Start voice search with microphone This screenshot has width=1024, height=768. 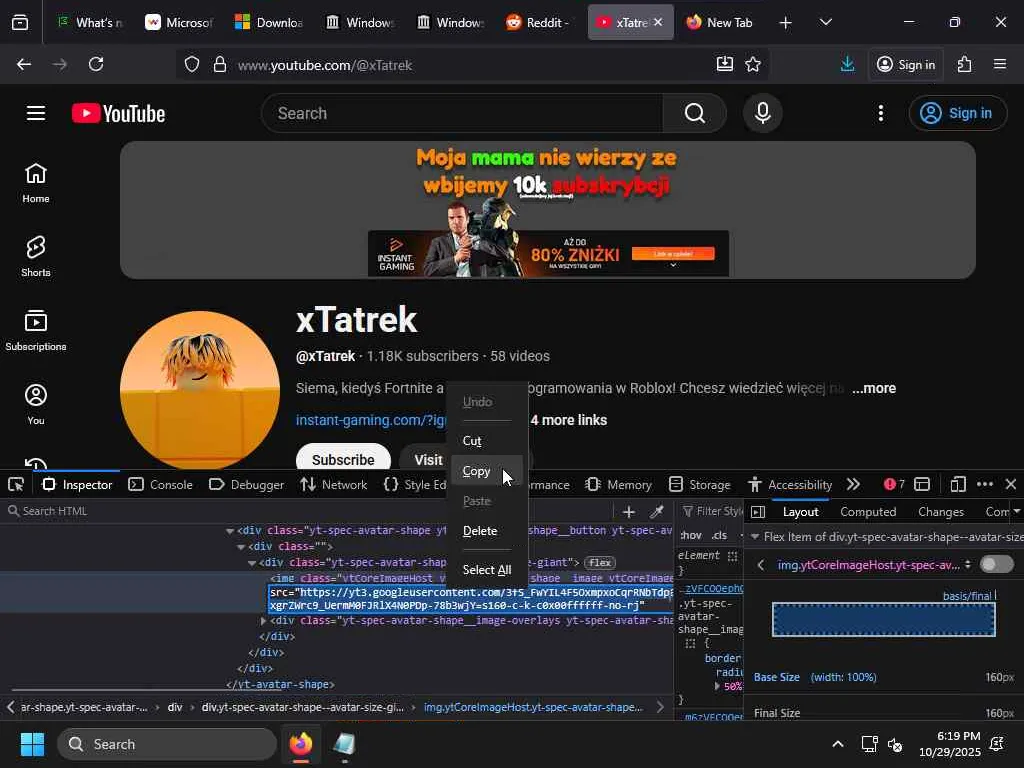(x=762, y=113)
